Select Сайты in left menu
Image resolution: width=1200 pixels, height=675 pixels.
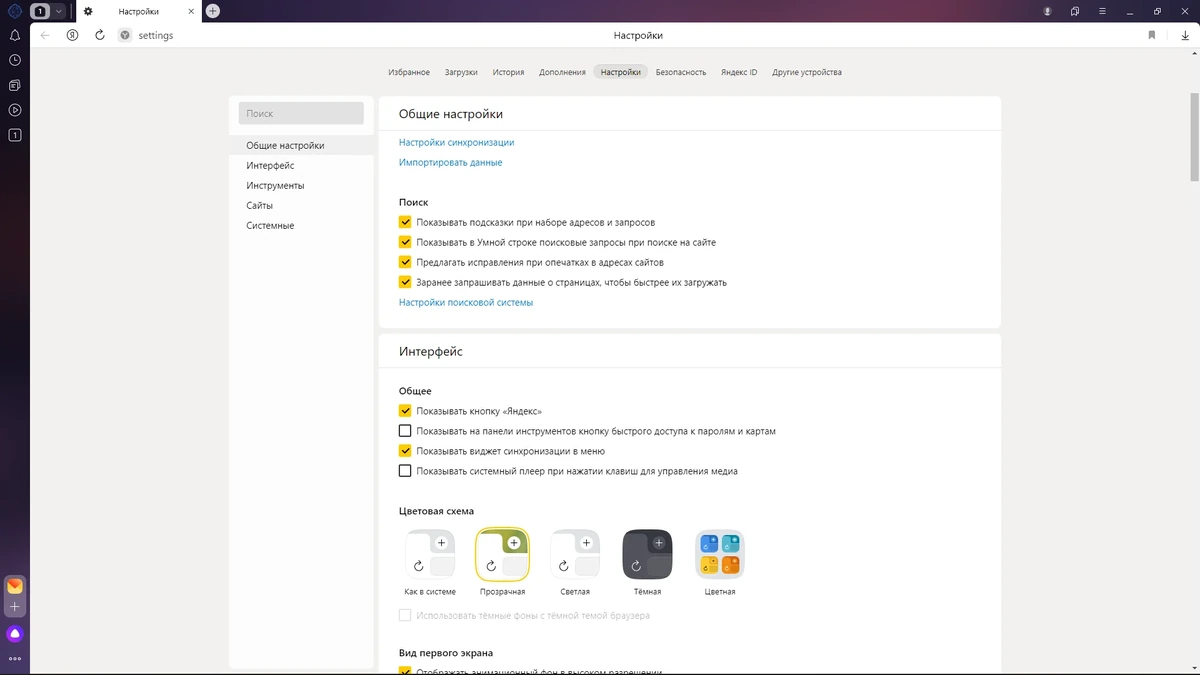pos(301,206)
